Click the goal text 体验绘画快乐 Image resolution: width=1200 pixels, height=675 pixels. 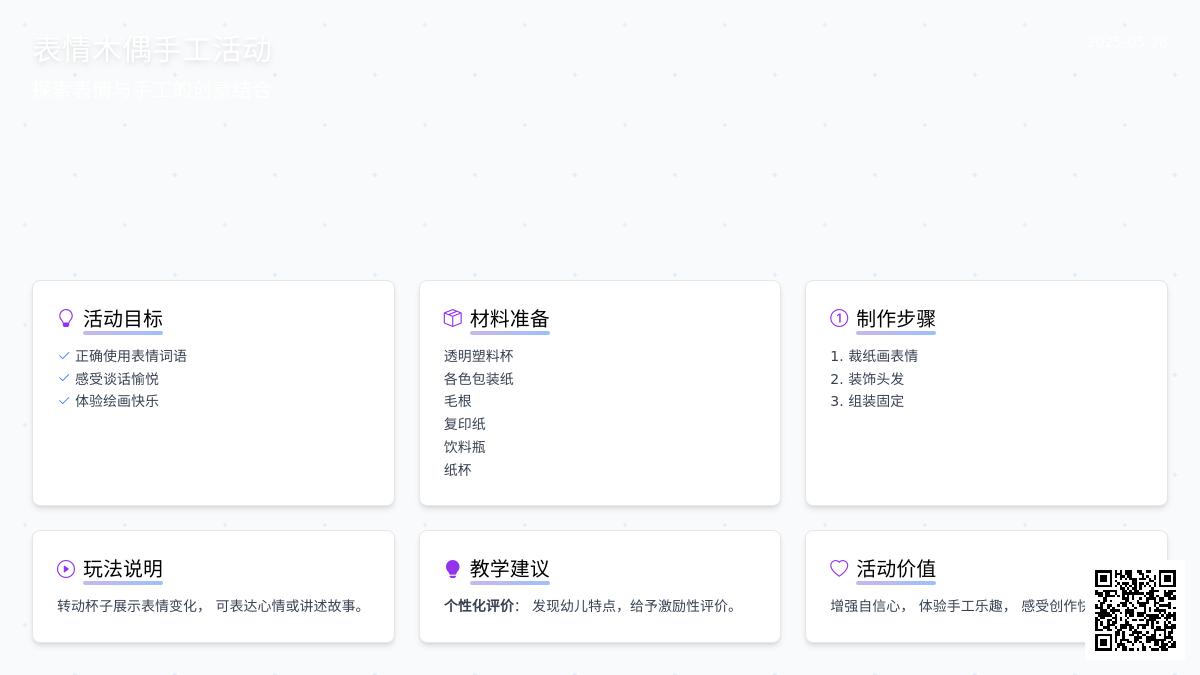[x=117, y=401]
